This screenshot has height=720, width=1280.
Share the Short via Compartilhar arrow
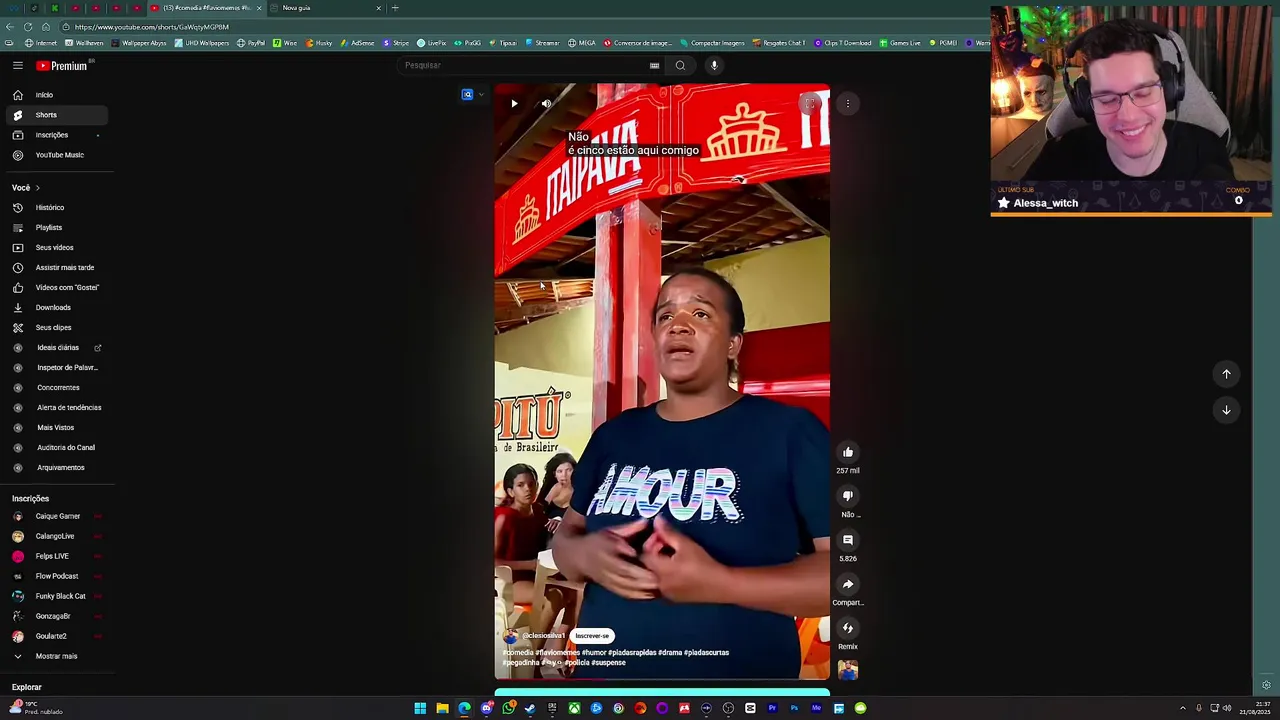click(848, 584)
